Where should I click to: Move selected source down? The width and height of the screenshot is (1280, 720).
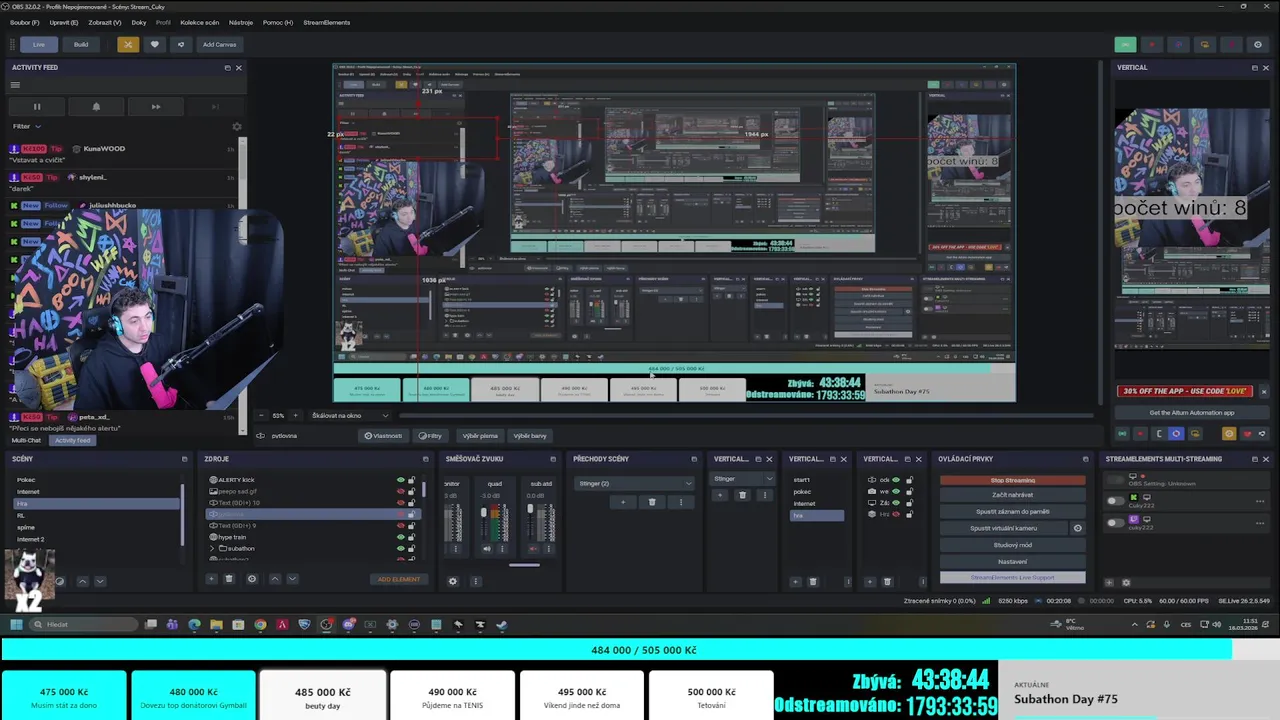pos(292,579)
